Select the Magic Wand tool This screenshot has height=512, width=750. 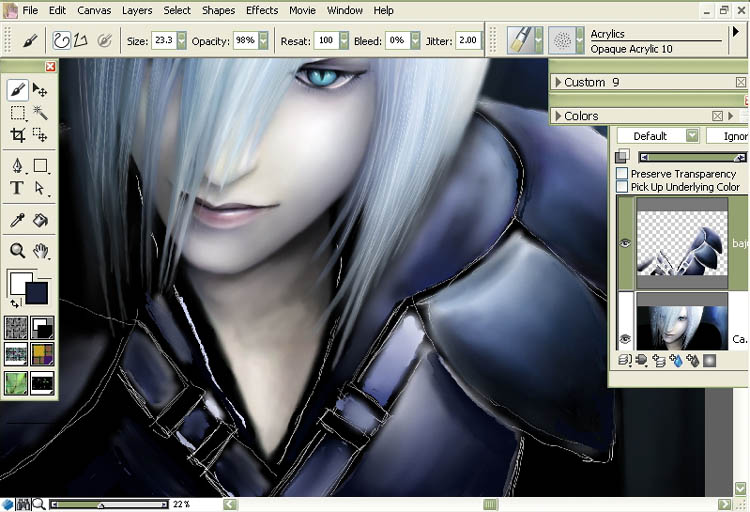tap(40, 113)
